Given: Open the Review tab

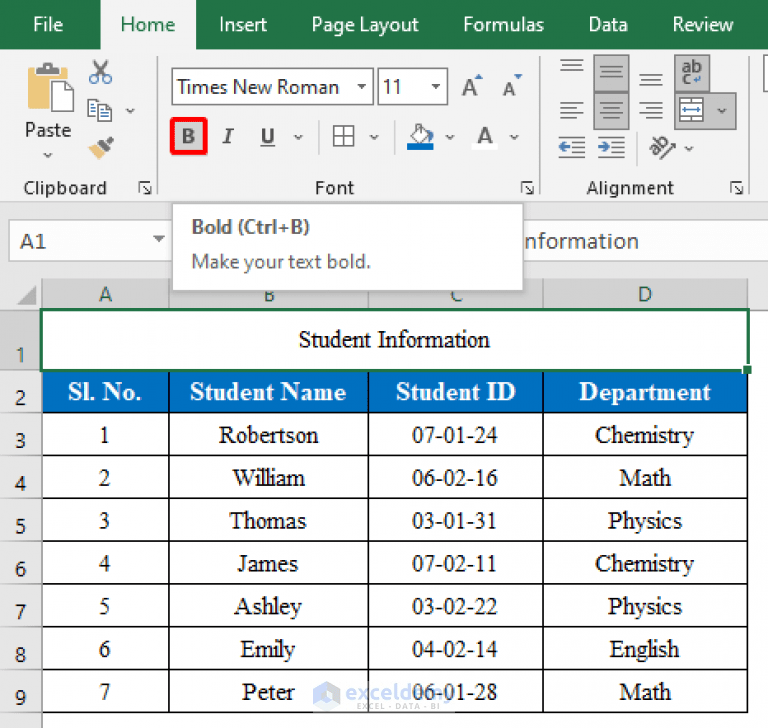Looking at the screenshot, I should click(703, 24).
